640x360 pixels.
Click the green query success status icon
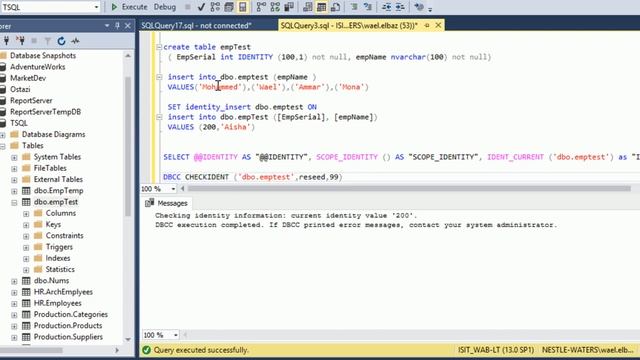coord(146,350)
